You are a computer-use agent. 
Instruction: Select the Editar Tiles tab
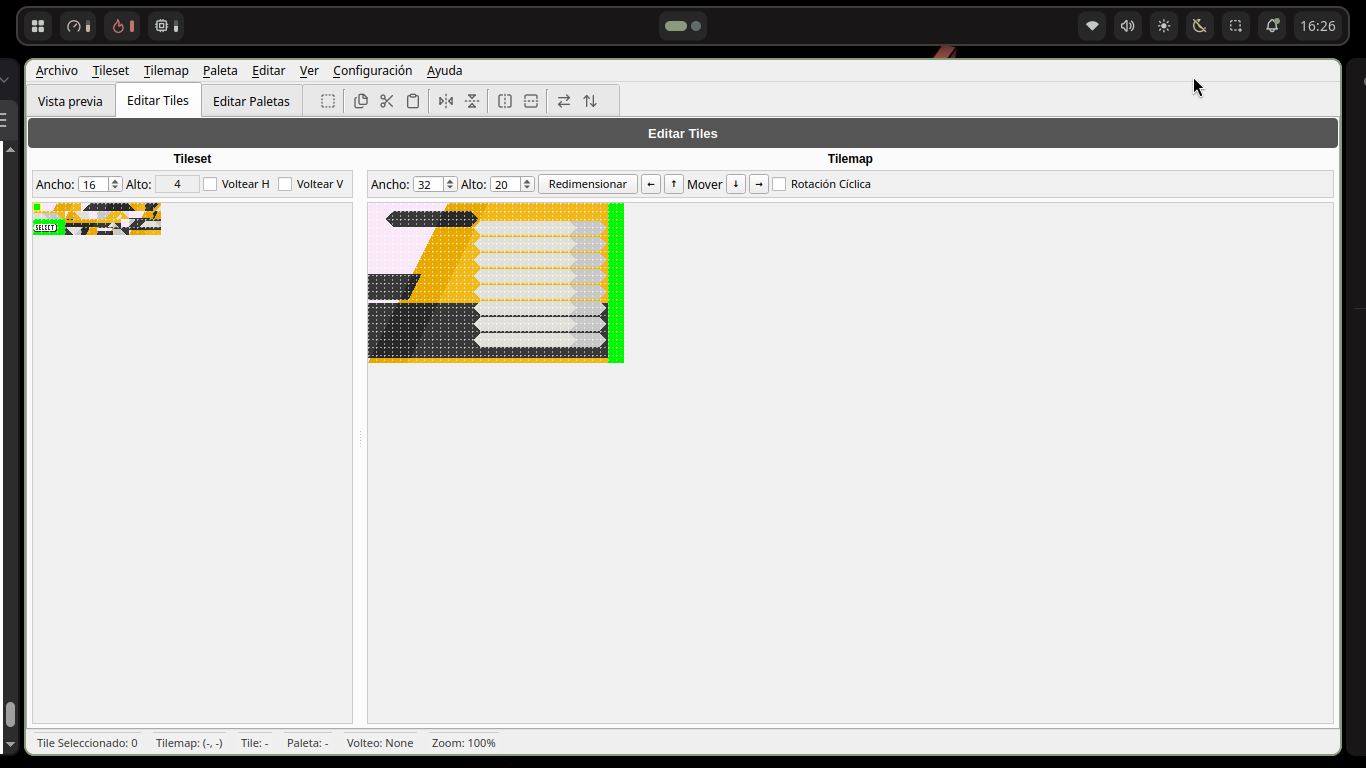click(x=158, y=100)
